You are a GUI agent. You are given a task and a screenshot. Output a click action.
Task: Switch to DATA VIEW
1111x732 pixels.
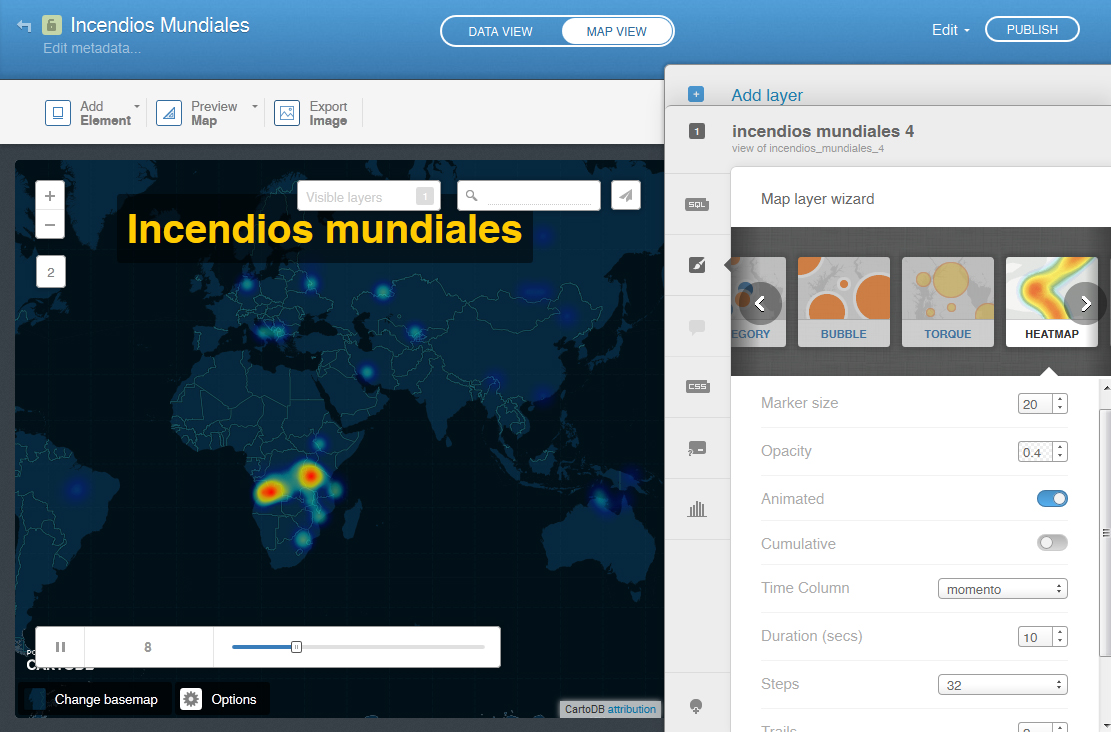coord(500,31)
